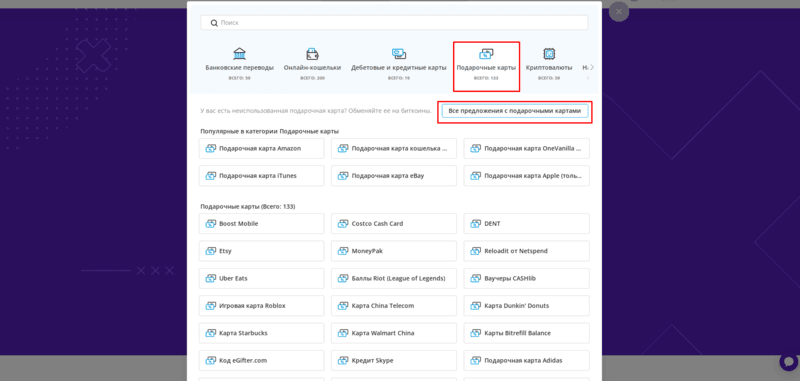This screenshot has width=800, height=381.
Task: Choose Uber Eats gift card
Action: pyautogui.click(x=261, y=278)
